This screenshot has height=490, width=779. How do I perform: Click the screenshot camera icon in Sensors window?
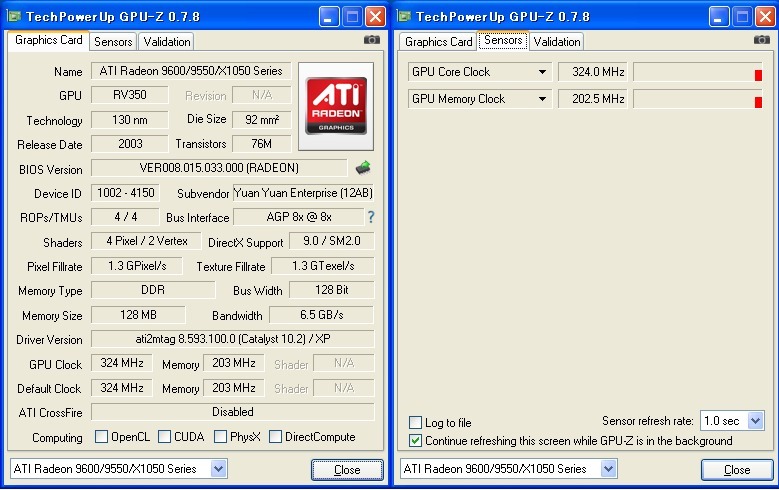pyautogui.click(x=761, y=40)
